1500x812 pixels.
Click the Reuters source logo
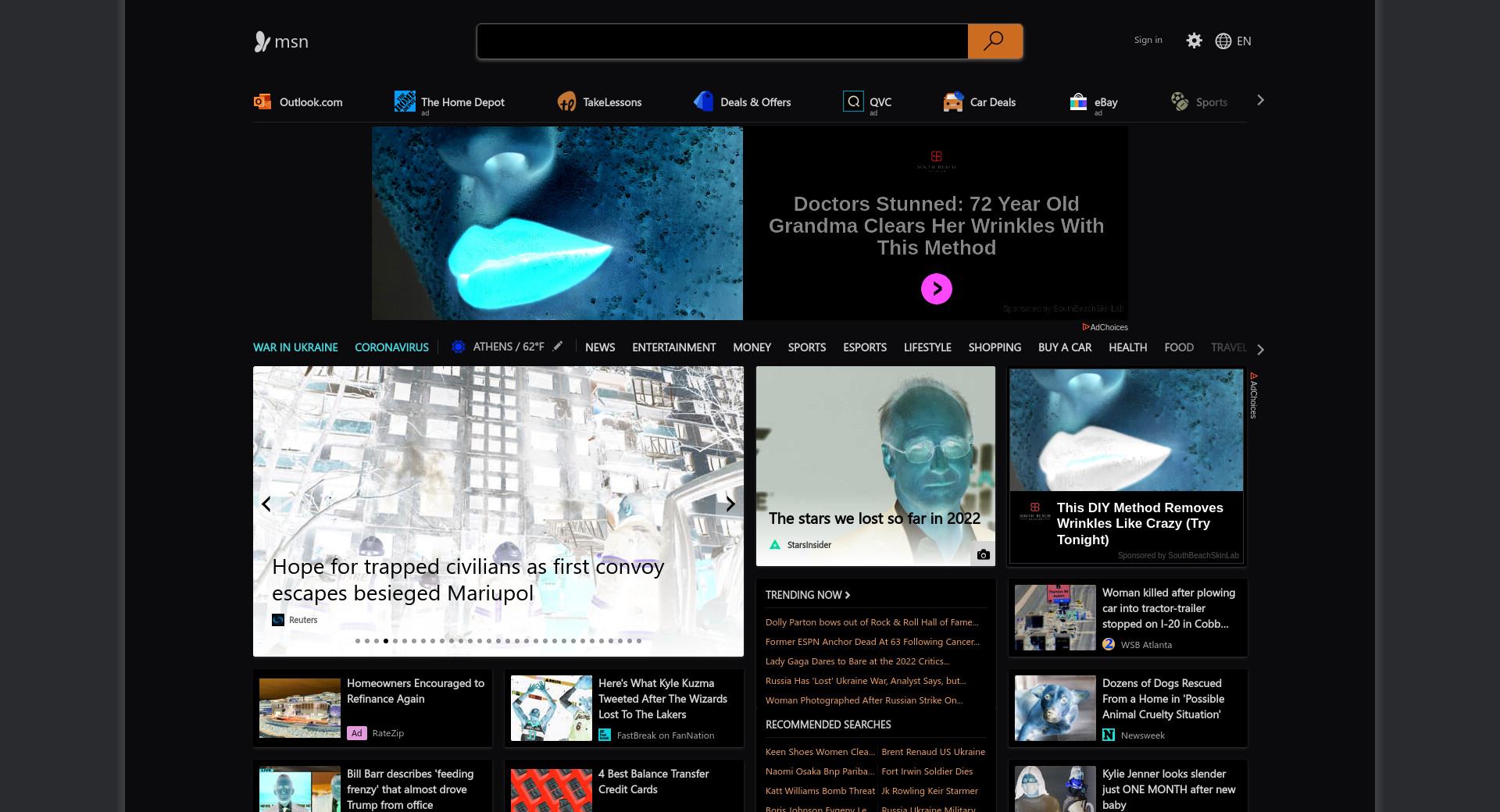point(278,620)
